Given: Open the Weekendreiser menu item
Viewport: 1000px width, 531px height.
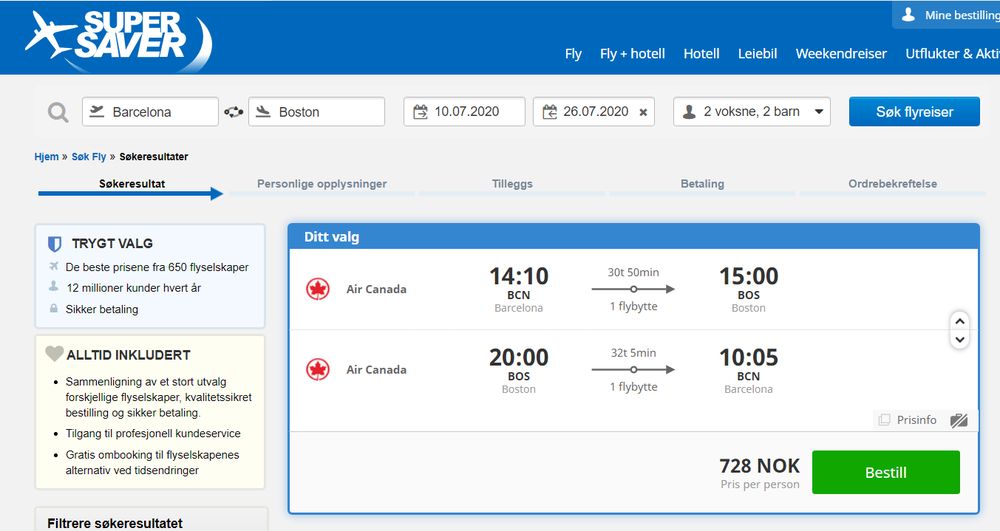Looking at the screenshot, I should 841,54.
